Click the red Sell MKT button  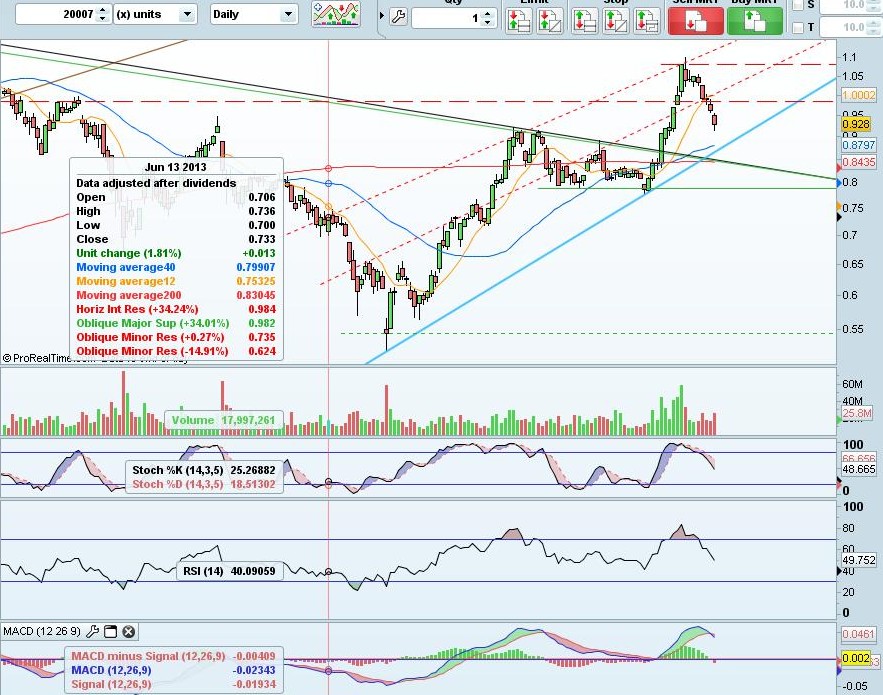695,20
